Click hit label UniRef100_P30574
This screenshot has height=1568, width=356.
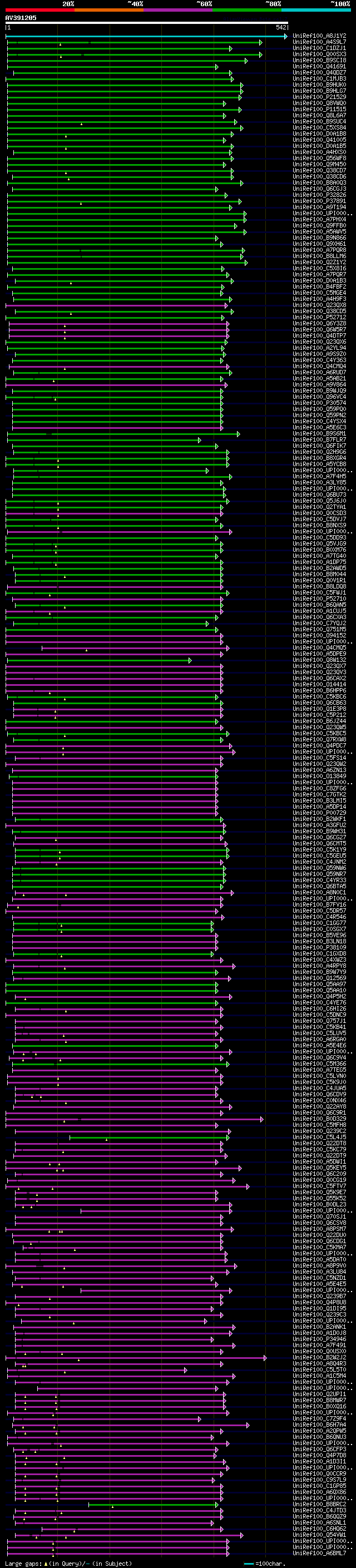(319, 403)
